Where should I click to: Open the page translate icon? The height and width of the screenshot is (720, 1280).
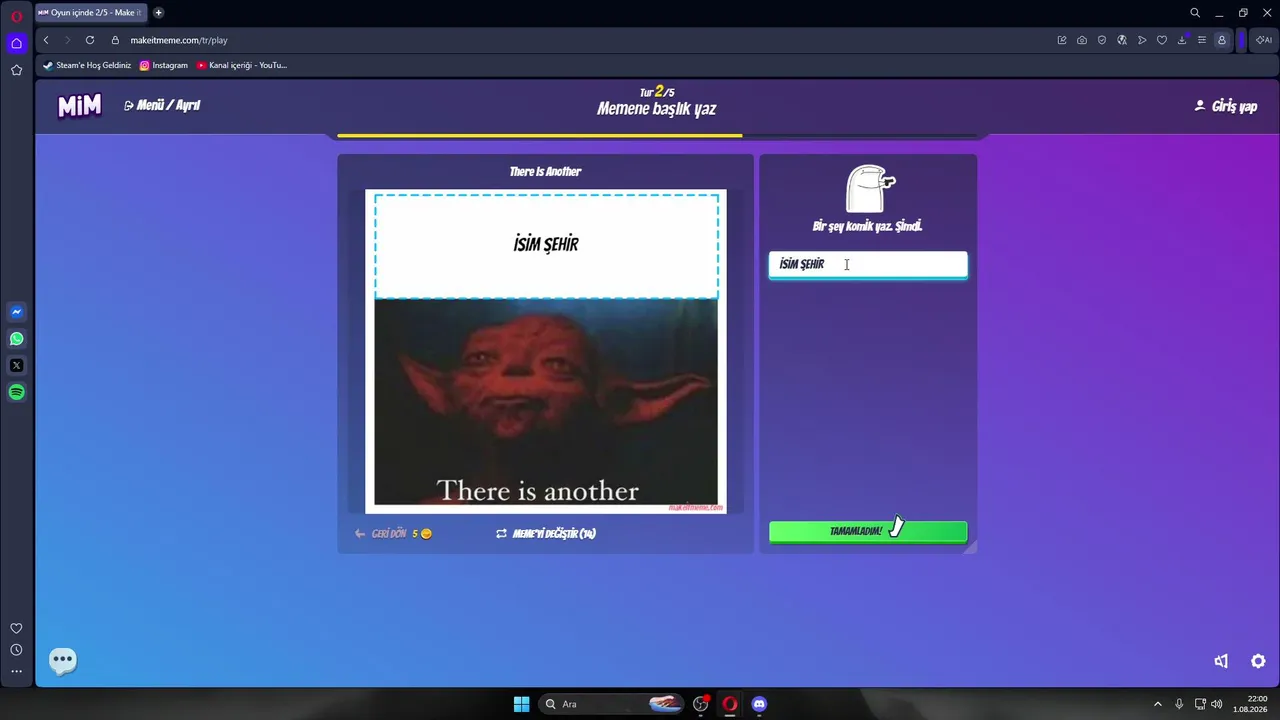[1122, 40]
